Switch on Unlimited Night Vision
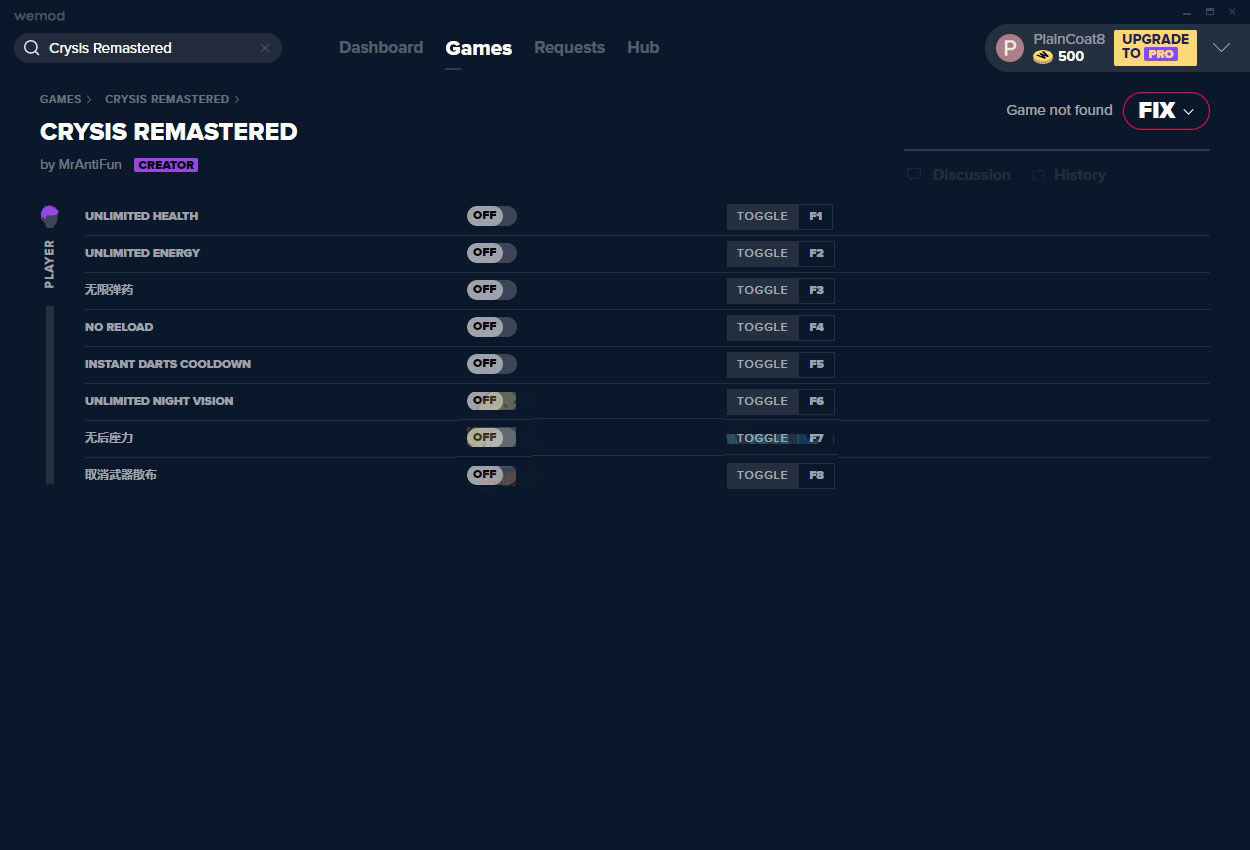 (x=491, y=401)
